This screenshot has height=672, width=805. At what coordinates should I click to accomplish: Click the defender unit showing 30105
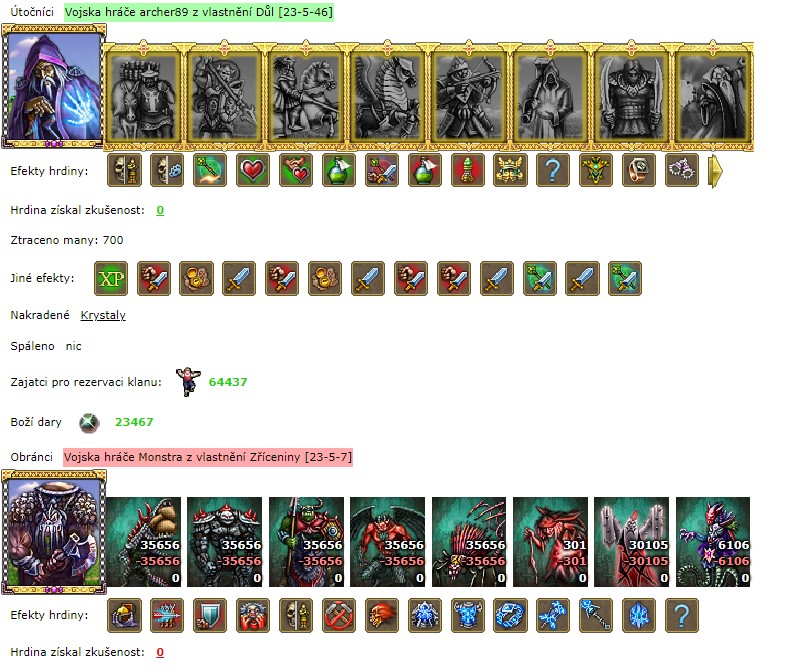pyautogui.click(x=631, y=542)
